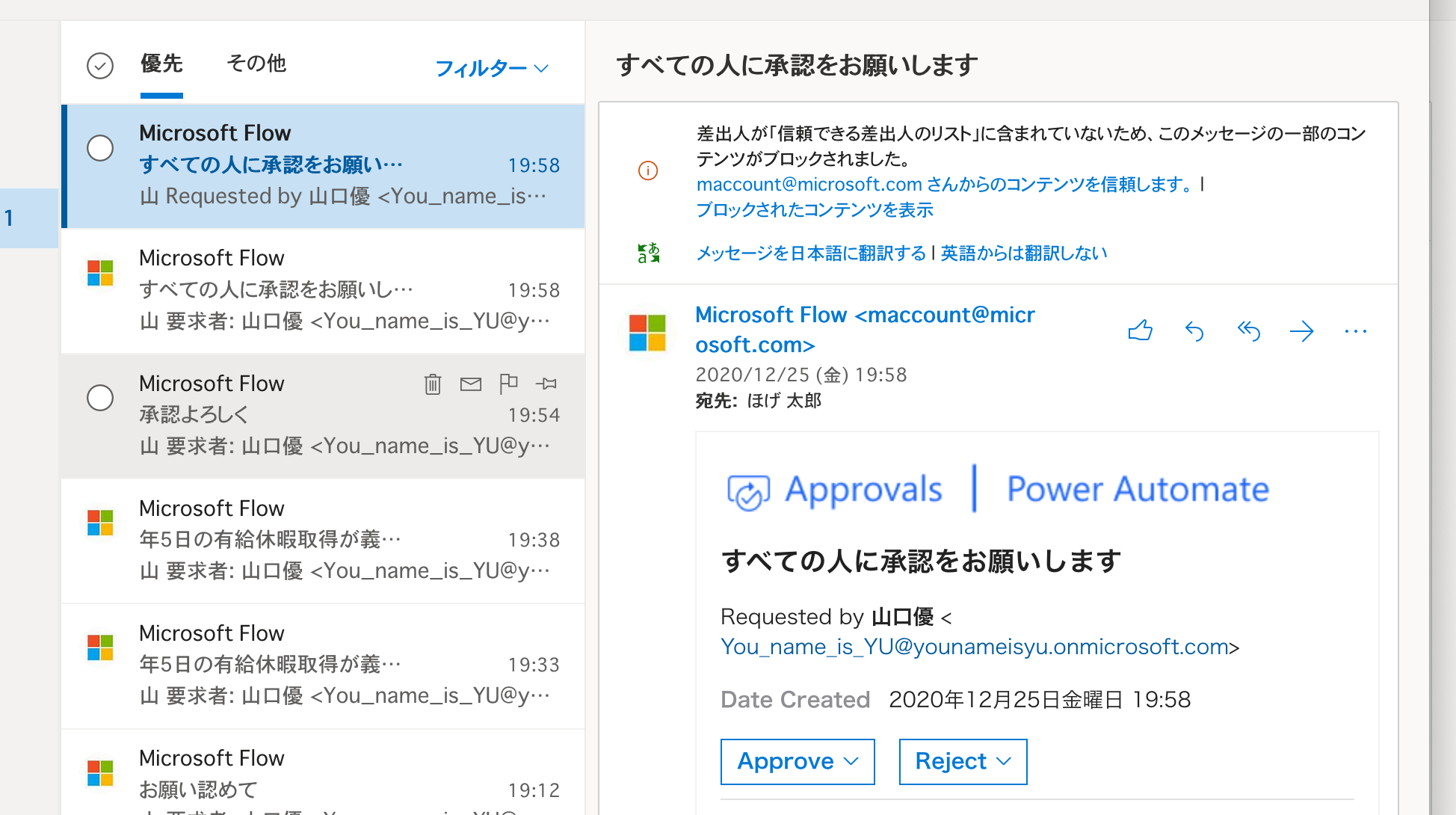The height and width of the screenshot is (815, 1456).
Task: Expand the Approve button dropdown arrow
Action: (851, 761)
